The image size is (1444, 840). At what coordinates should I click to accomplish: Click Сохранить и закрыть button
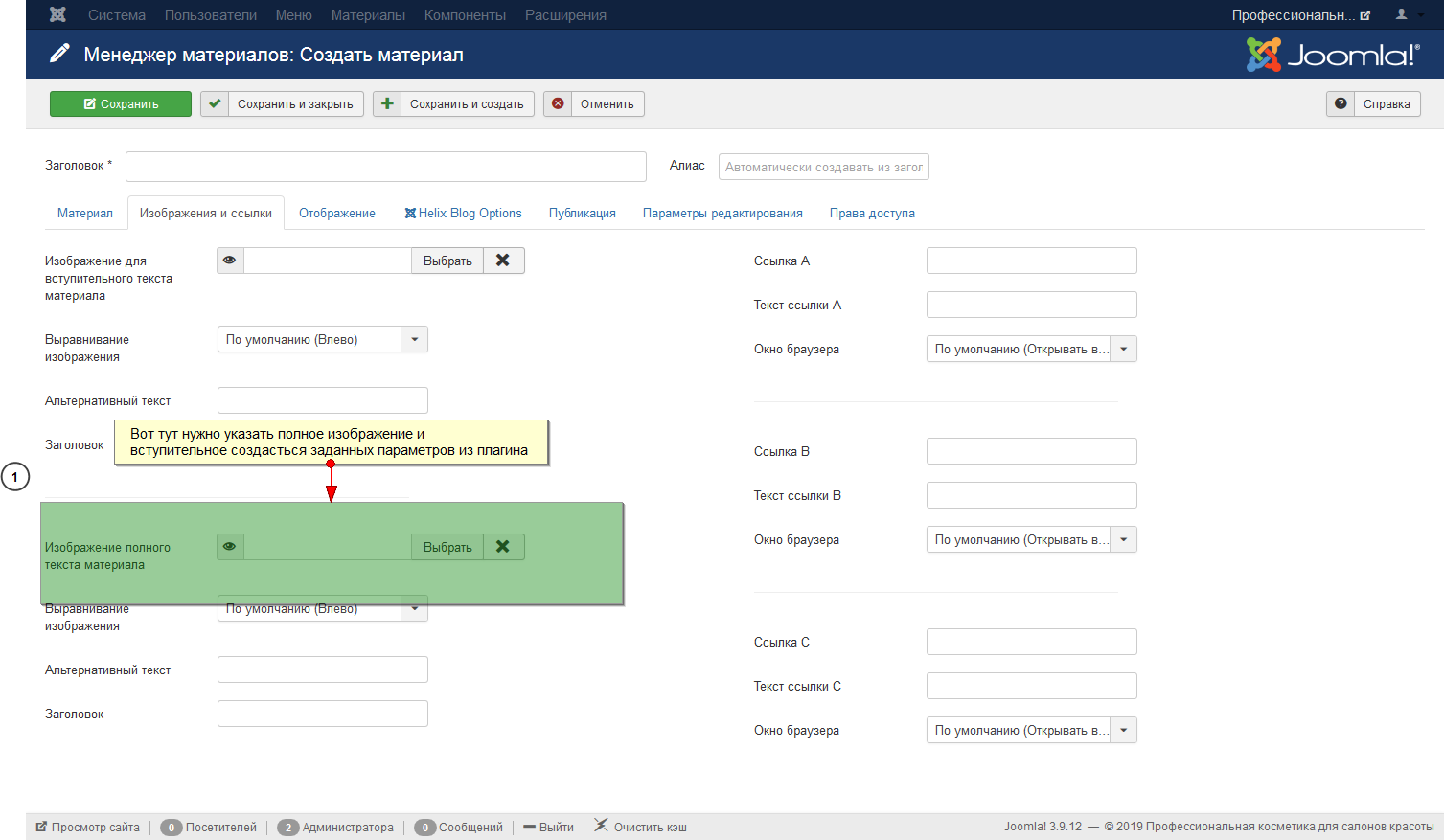tap(282, 104)
